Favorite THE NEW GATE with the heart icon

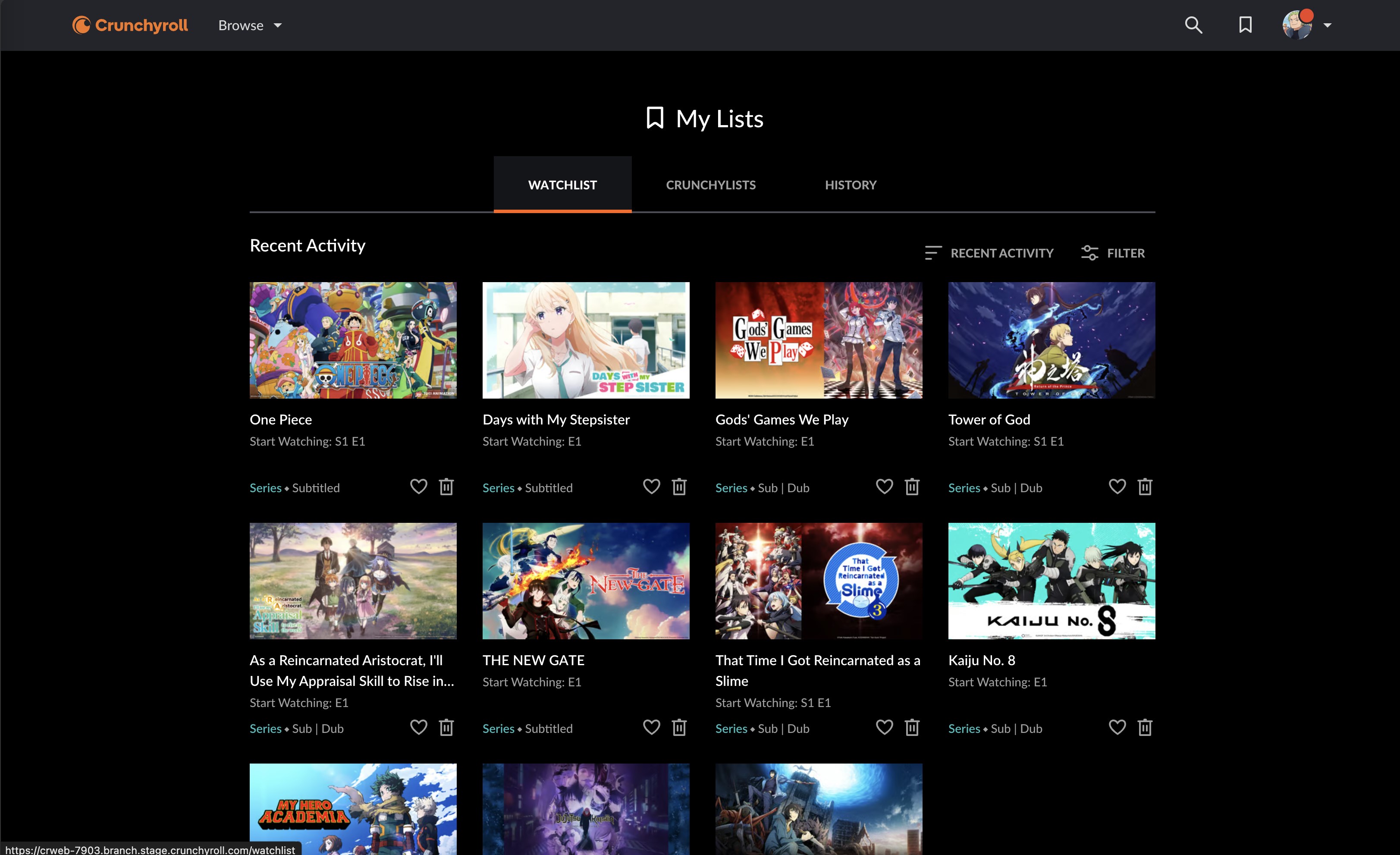point(652,727)
